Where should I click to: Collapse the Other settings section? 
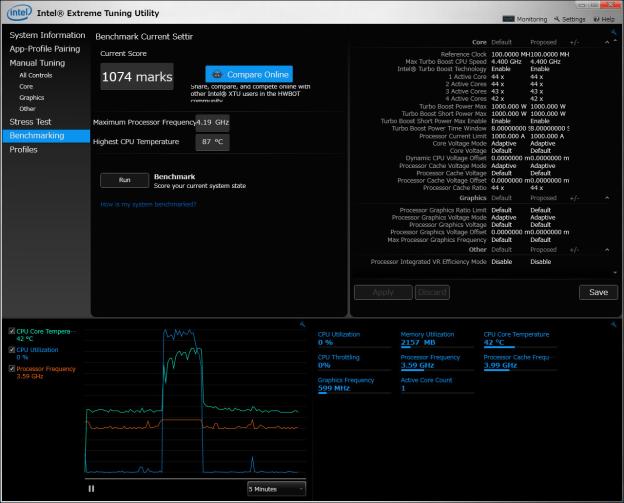[605, 249]
